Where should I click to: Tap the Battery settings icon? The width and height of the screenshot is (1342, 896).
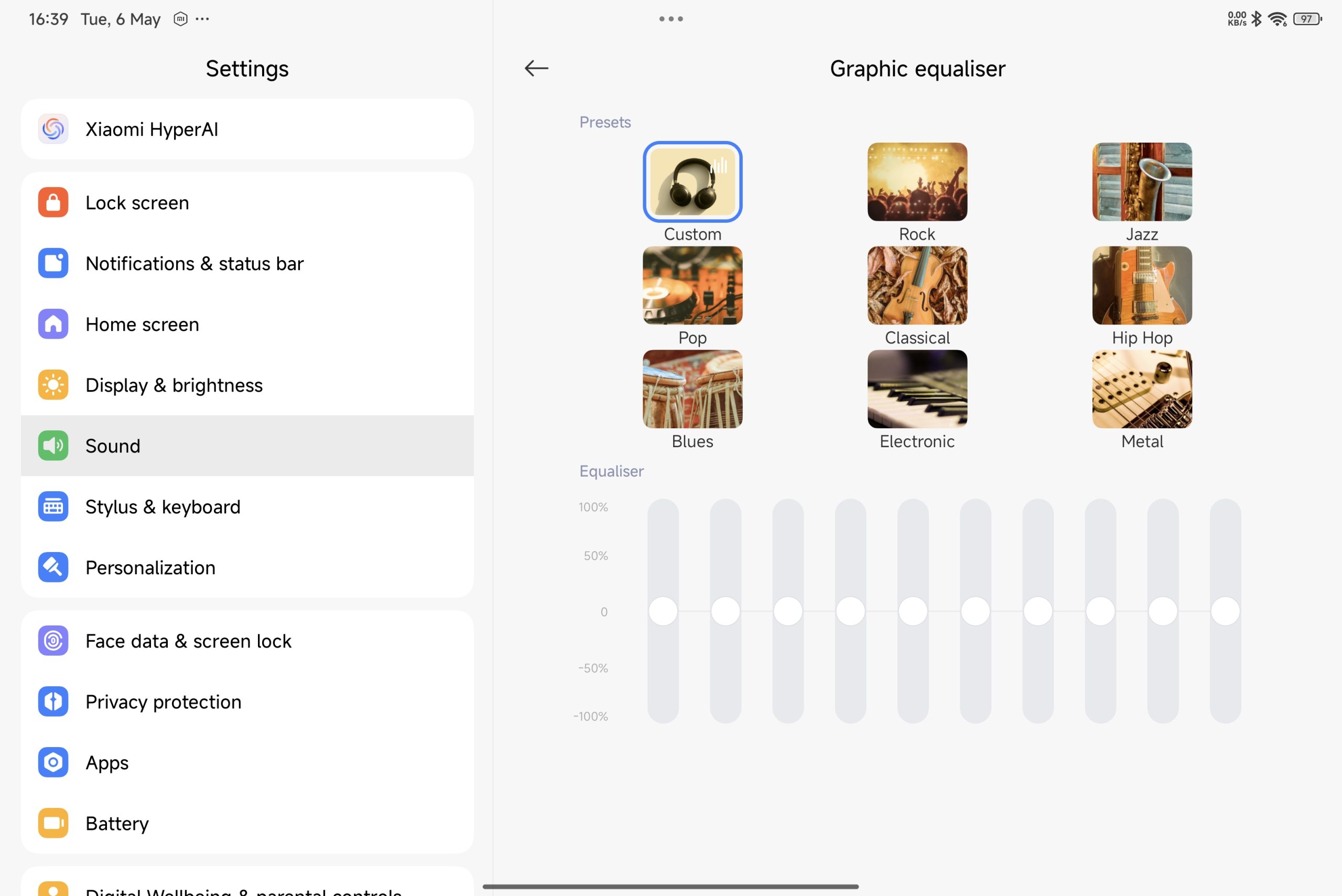coord(53,823)
